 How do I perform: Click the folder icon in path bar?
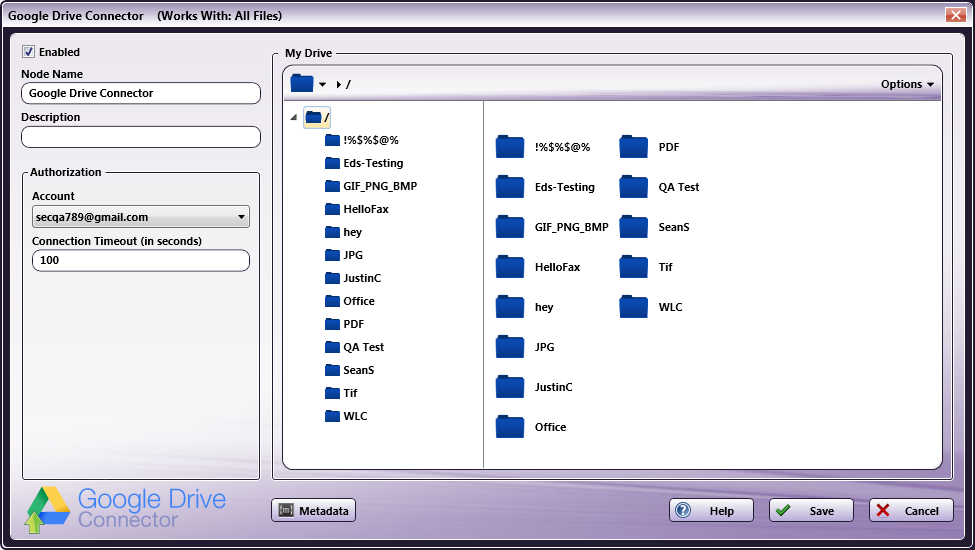[302, 83]
